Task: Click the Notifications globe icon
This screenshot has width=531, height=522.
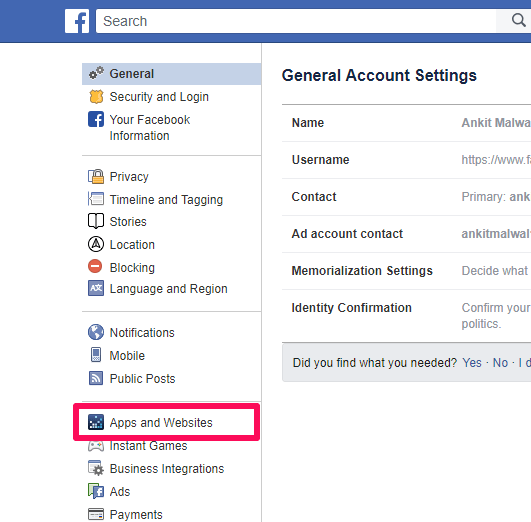Action: (96, 332)
